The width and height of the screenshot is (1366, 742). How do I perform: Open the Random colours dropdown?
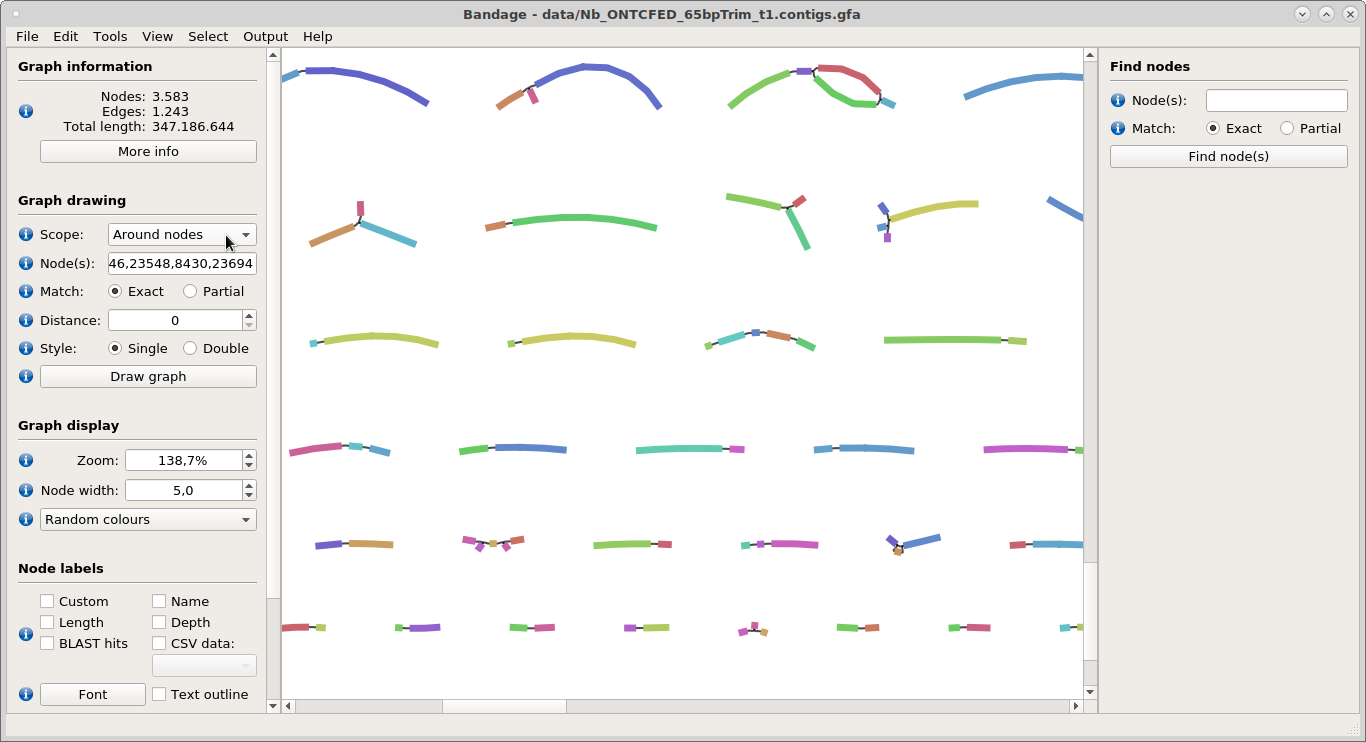click(148, 519)
